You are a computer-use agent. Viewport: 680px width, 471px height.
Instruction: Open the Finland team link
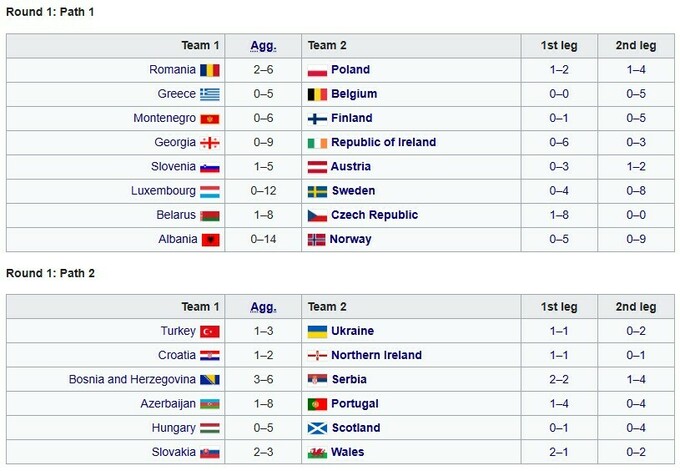[351, 118]
